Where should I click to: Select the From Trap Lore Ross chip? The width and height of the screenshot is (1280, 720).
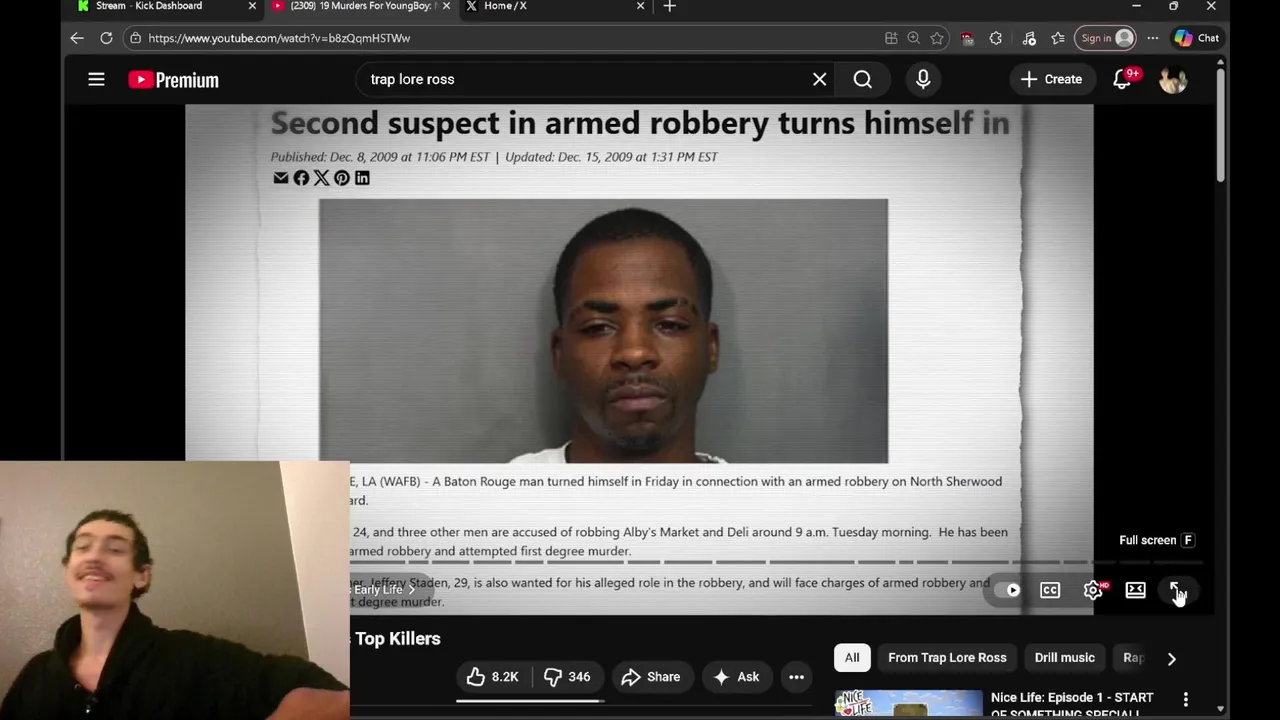pos(947,658)
